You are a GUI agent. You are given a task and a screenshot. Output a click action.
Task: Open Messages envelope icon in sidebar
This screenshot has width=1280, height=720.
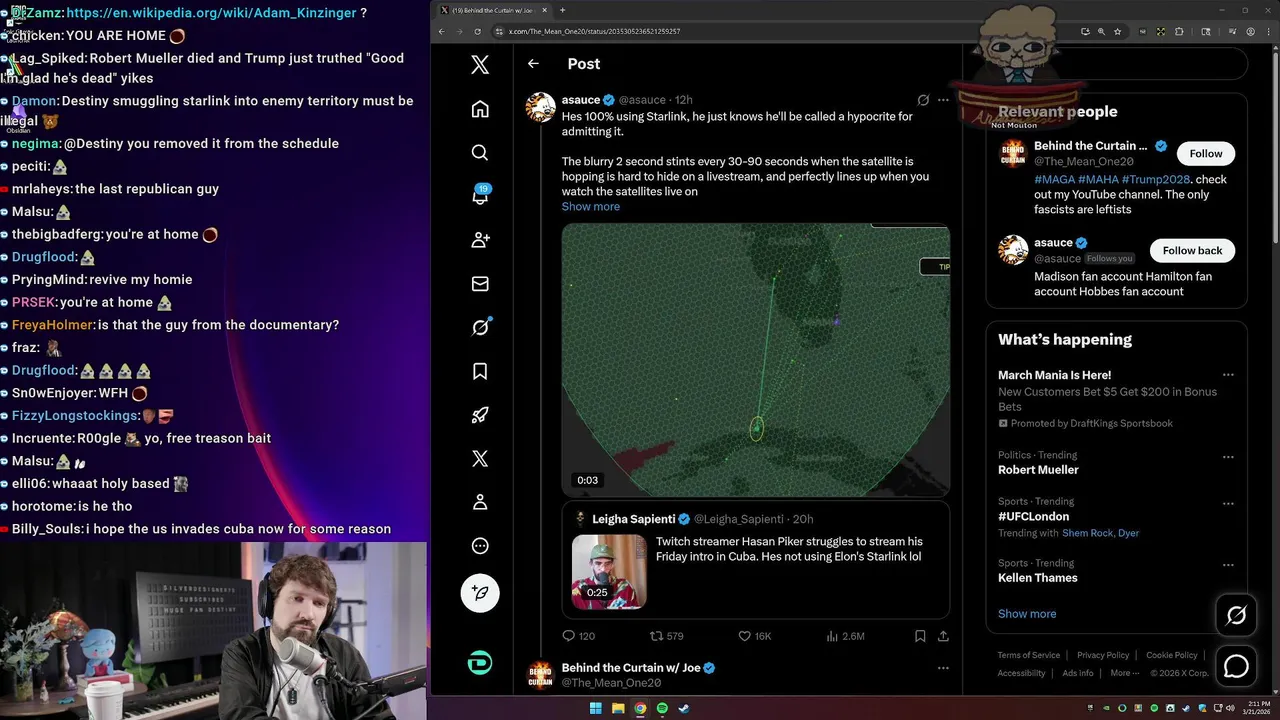[480, 284]
